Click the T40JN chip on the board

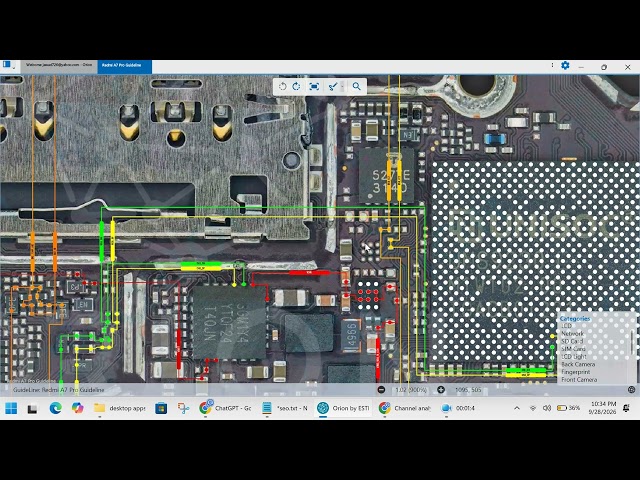pyautogui.click(x=229, y=322)
